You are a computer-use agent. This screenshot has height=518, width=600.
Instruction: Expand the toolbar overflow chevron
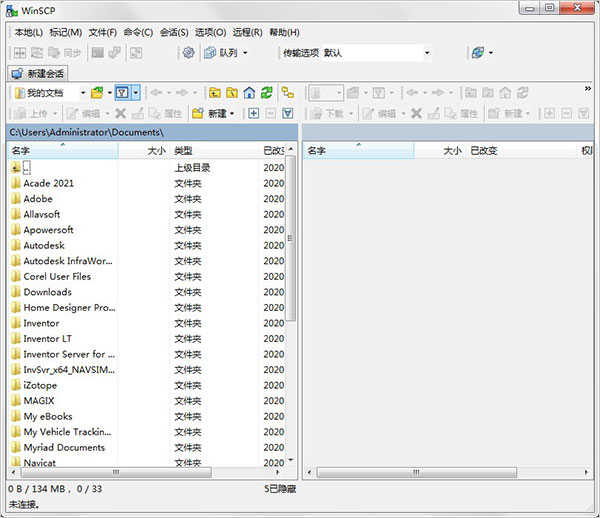click(588, 88)
